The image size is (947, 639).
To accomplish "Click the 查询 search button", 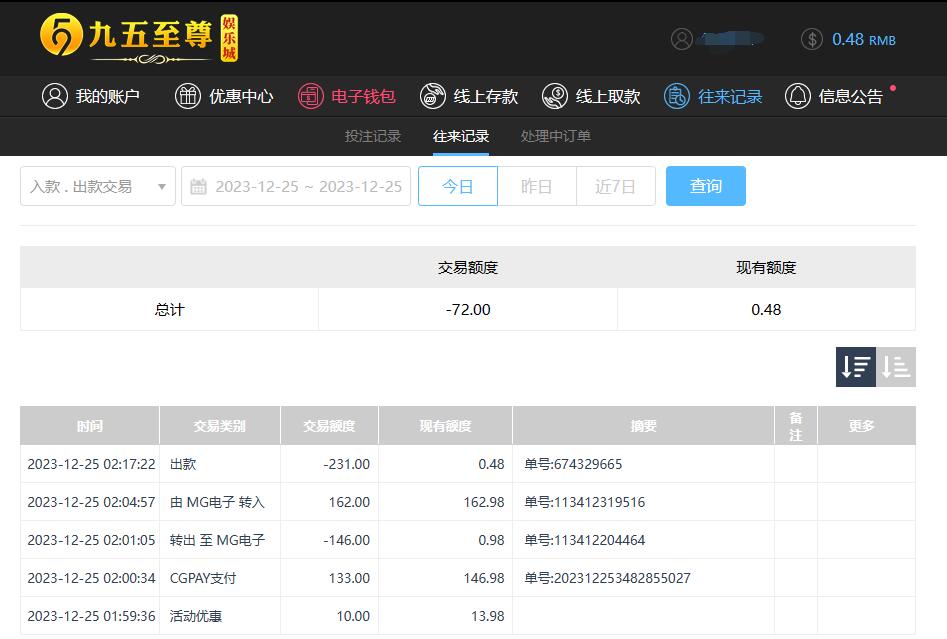I will pyautogui.click(x=706, y=186).
